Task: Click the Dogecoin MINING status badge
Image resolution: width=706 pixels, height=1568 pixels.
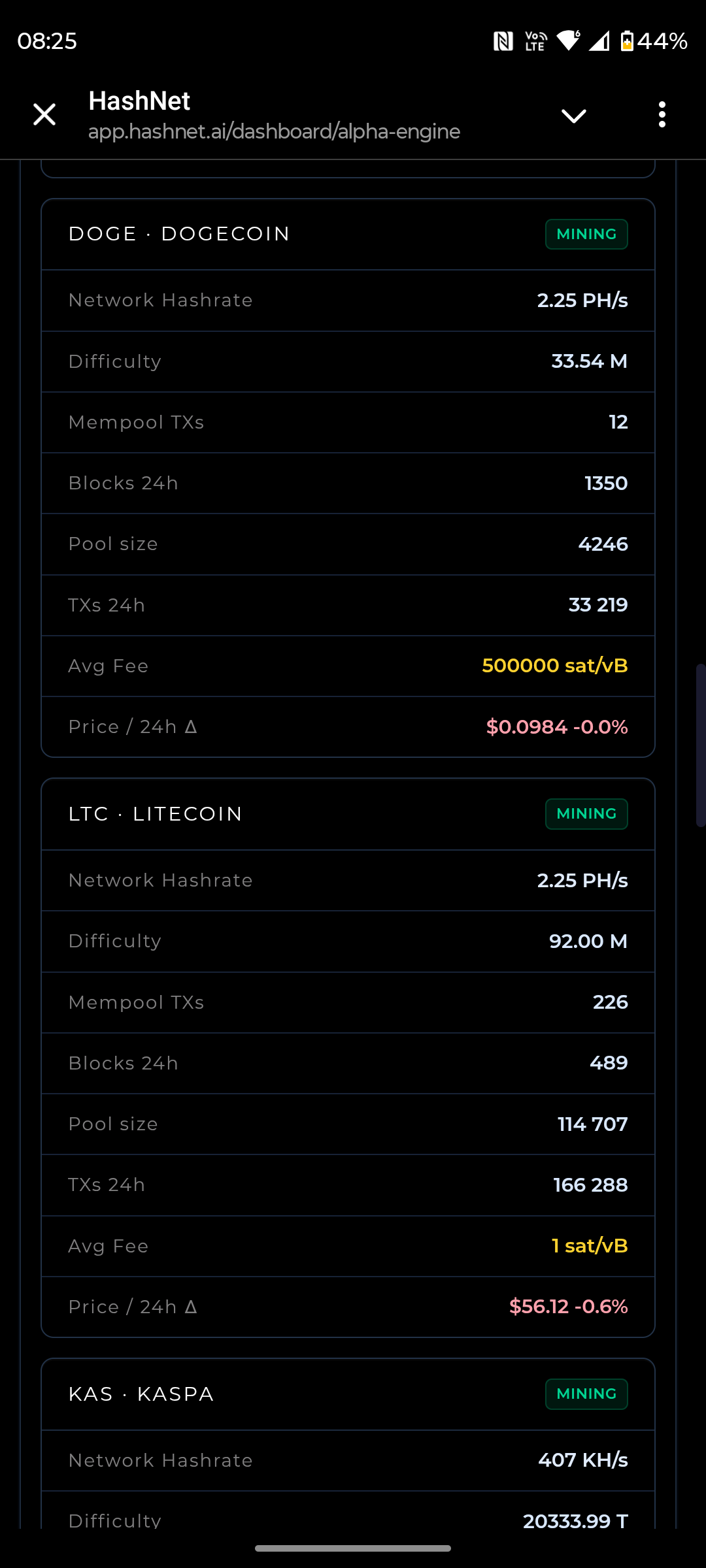Action: [586, 234]
